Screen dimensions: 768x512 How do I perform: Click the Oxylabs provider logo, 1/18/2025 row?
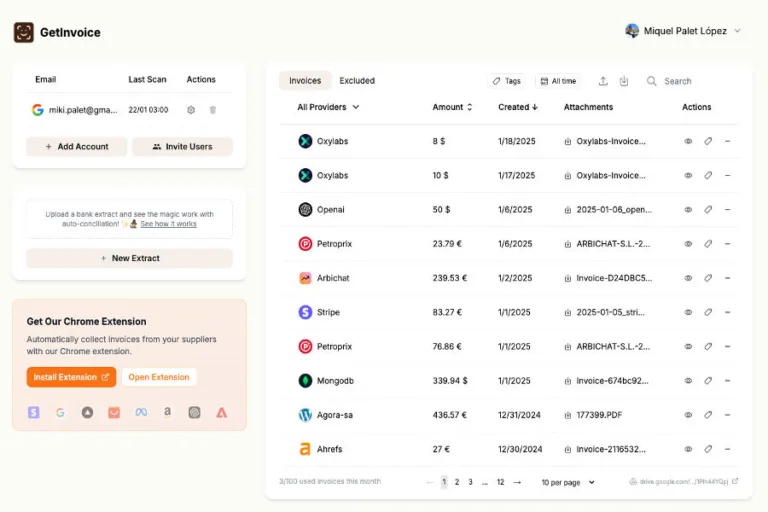(305, 141)
